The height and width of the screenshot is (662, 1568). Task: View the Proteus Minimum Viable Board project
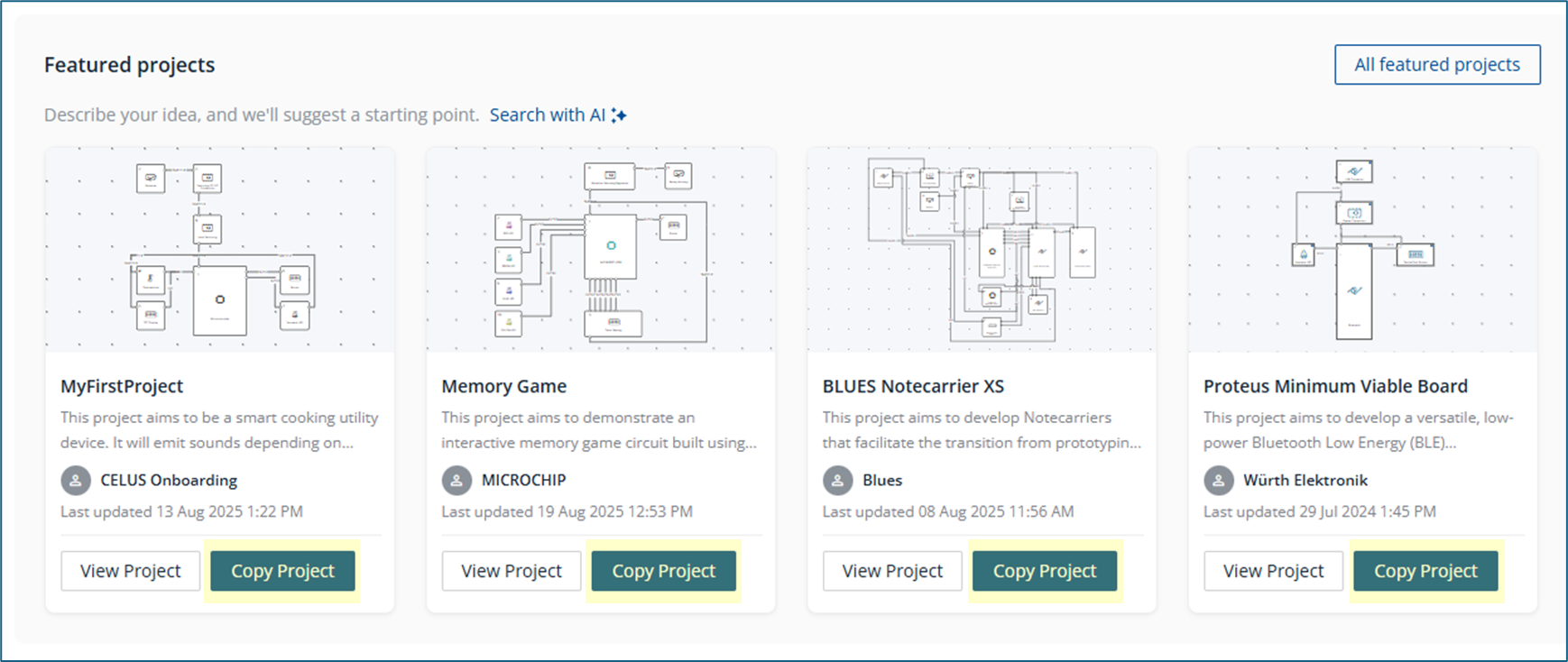click(1273, 571)
